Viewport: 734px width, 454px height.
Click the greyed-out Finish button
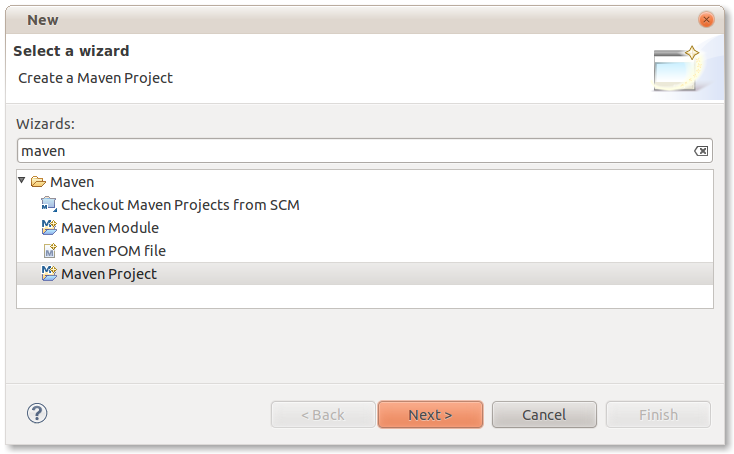(658, 415)
